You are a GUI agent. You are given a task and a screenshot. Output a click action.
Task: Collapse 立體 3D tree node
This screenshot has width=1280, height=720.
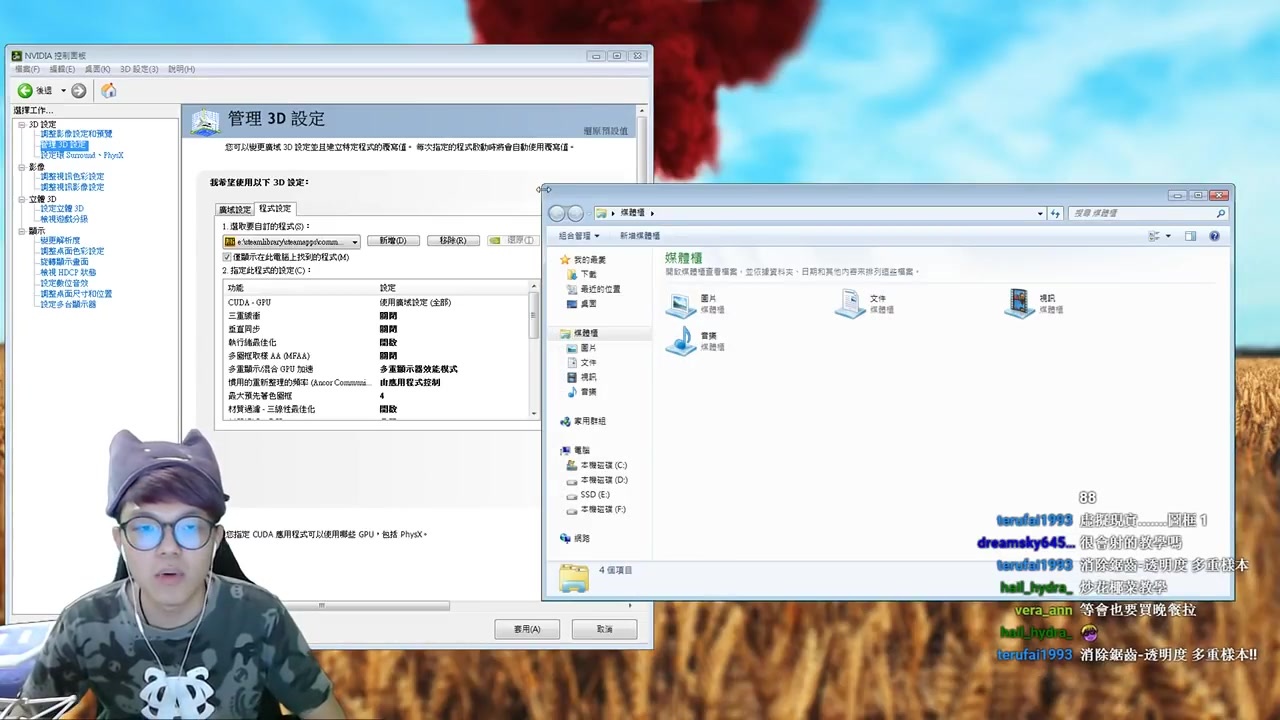pos(21,199)
